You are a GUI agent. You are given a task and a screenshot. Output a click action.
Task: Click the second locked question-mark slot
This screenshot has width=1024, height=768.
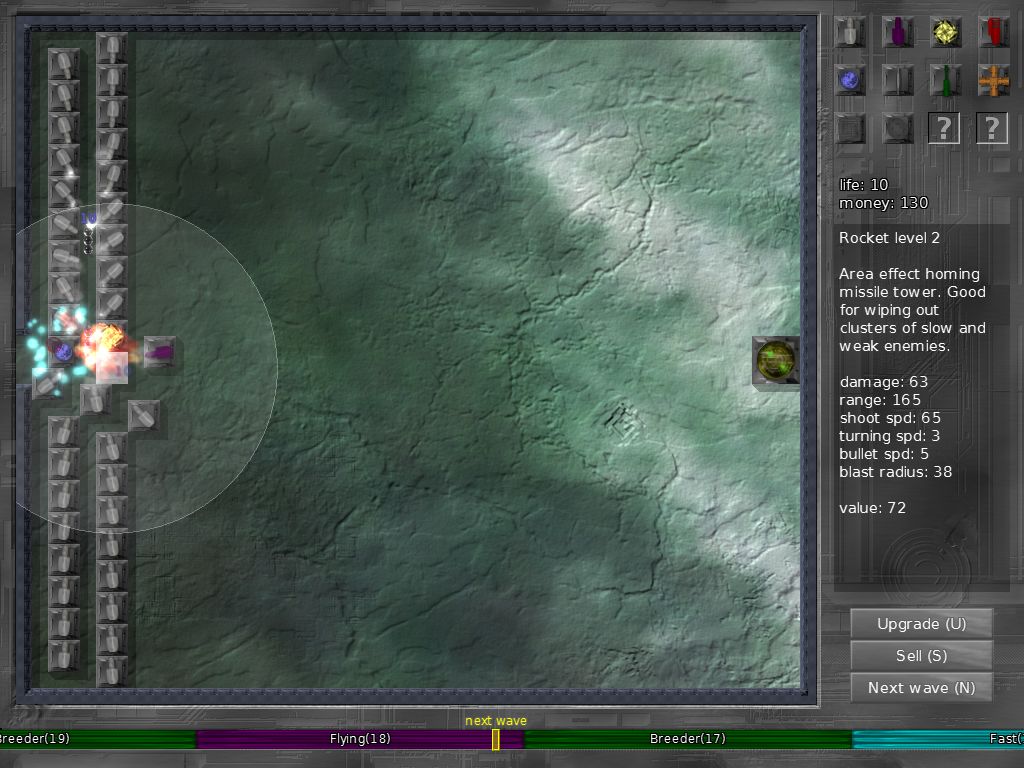point(992,128)
